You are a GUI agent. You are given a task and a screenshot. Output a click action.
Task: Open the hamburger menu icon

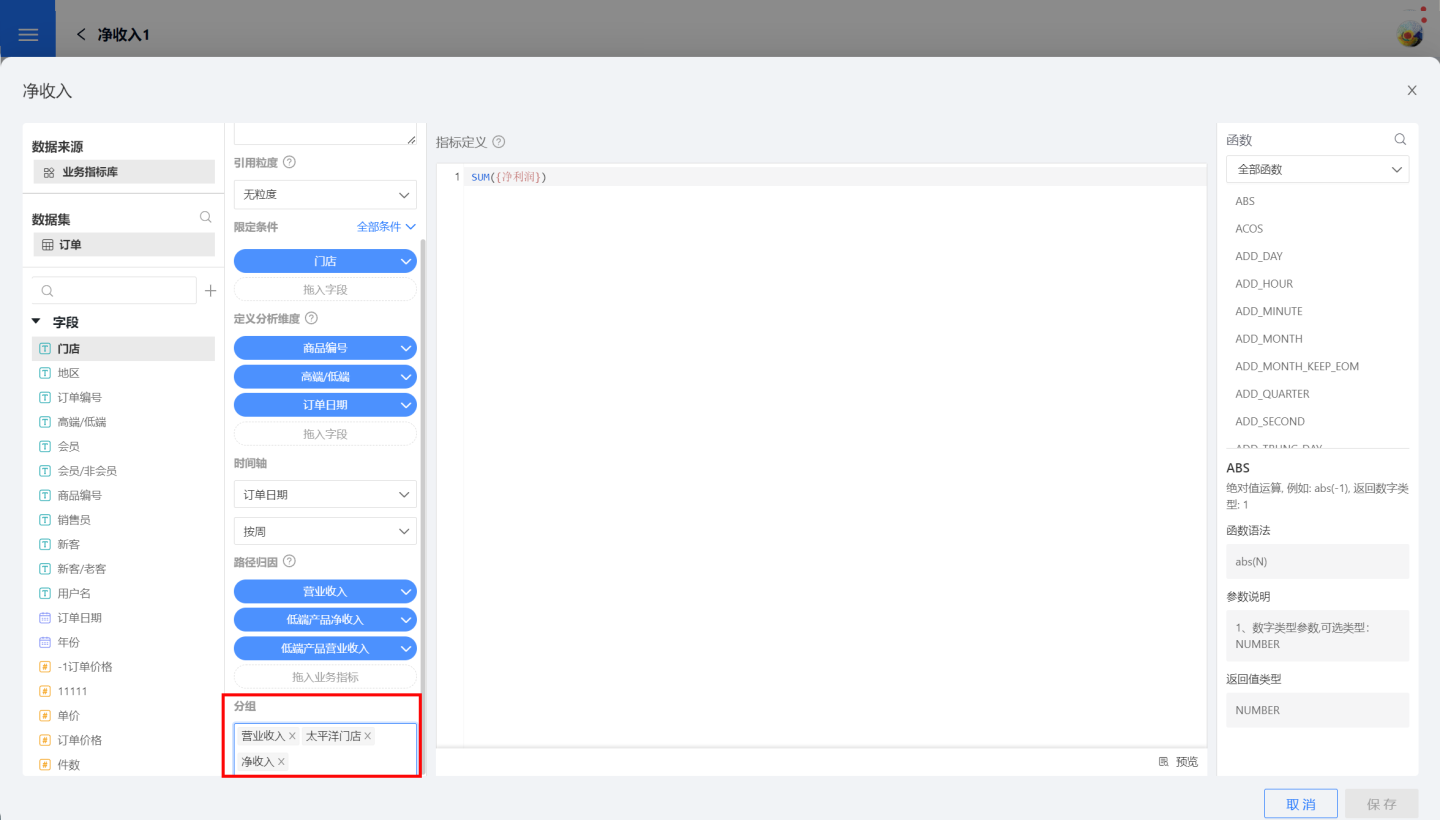tap(28, 35)
